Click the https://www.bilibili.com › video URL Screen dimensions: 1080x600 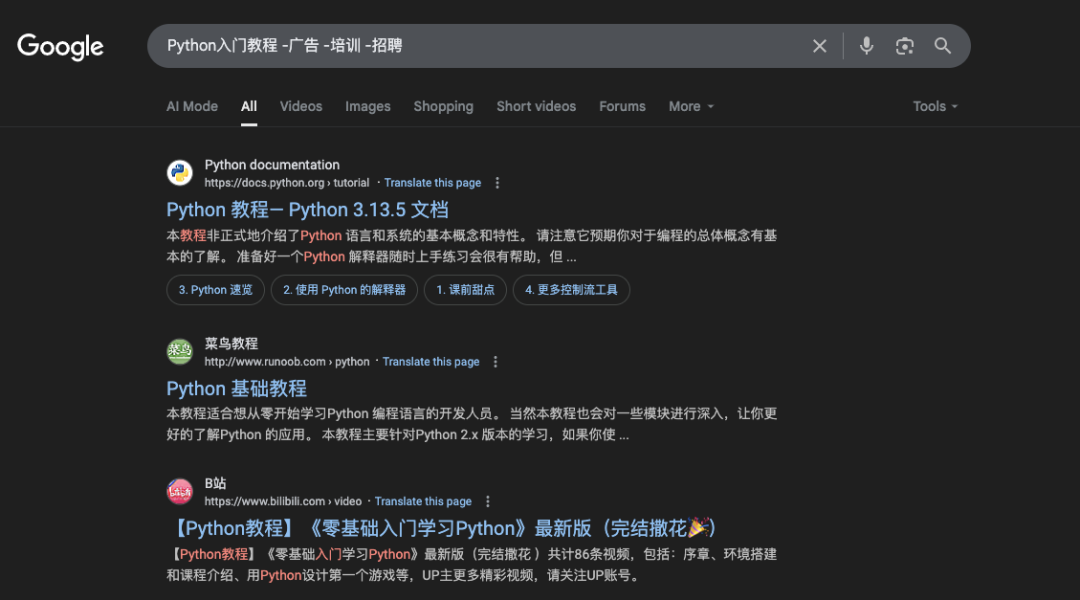282,501
